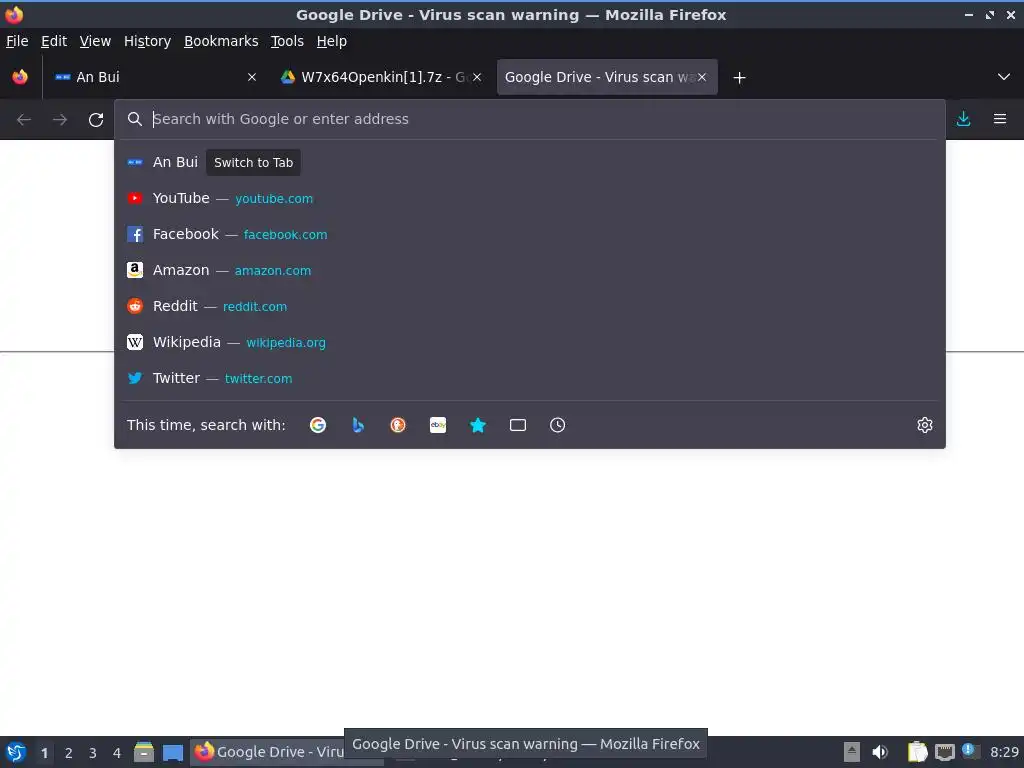Open the Firefox application menu
Viewport: 1024px width, 768px height.
click(x=1000, y=119)
